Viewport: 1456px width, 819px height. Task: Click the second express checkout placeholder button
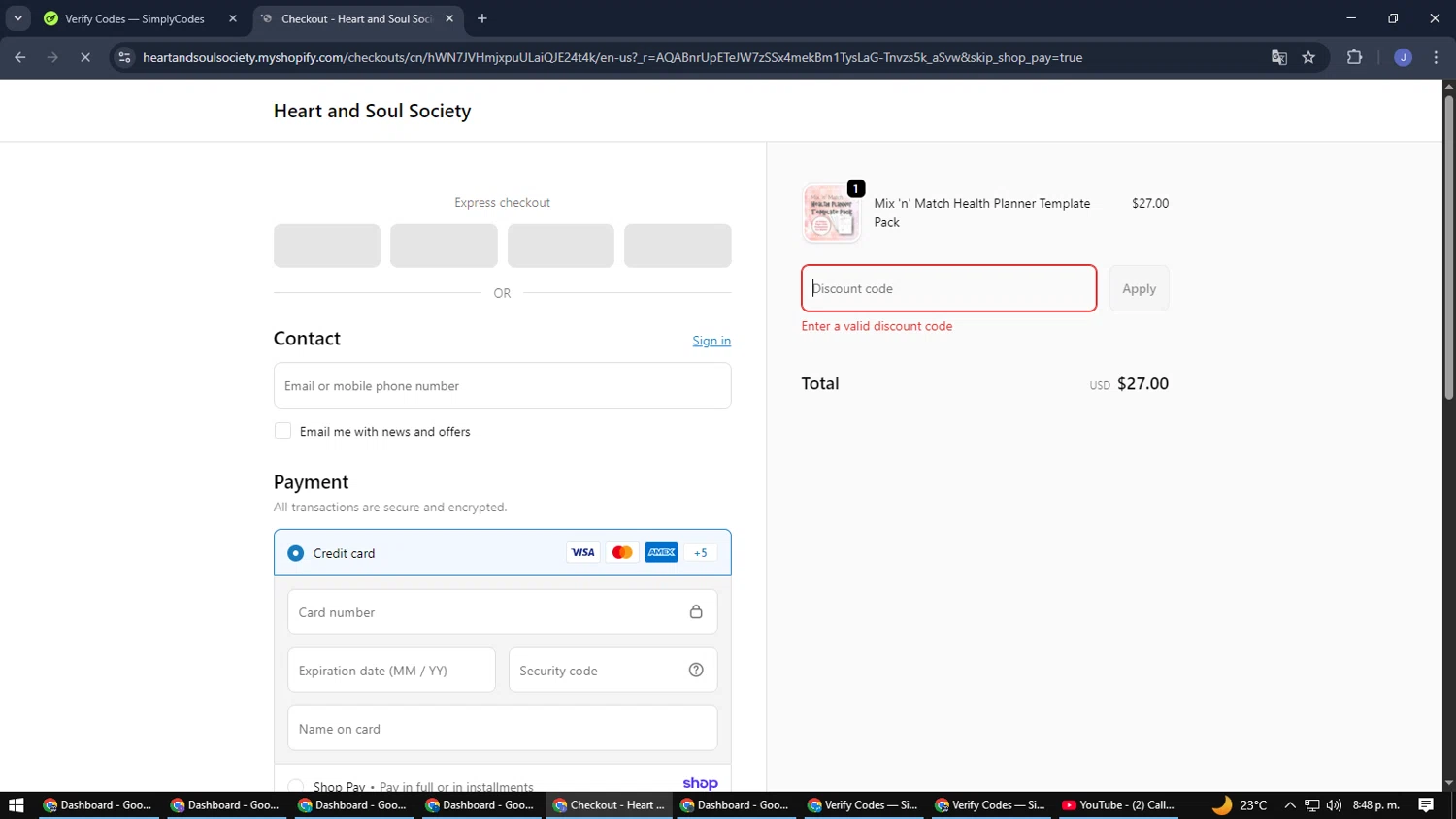pos(444,246)
